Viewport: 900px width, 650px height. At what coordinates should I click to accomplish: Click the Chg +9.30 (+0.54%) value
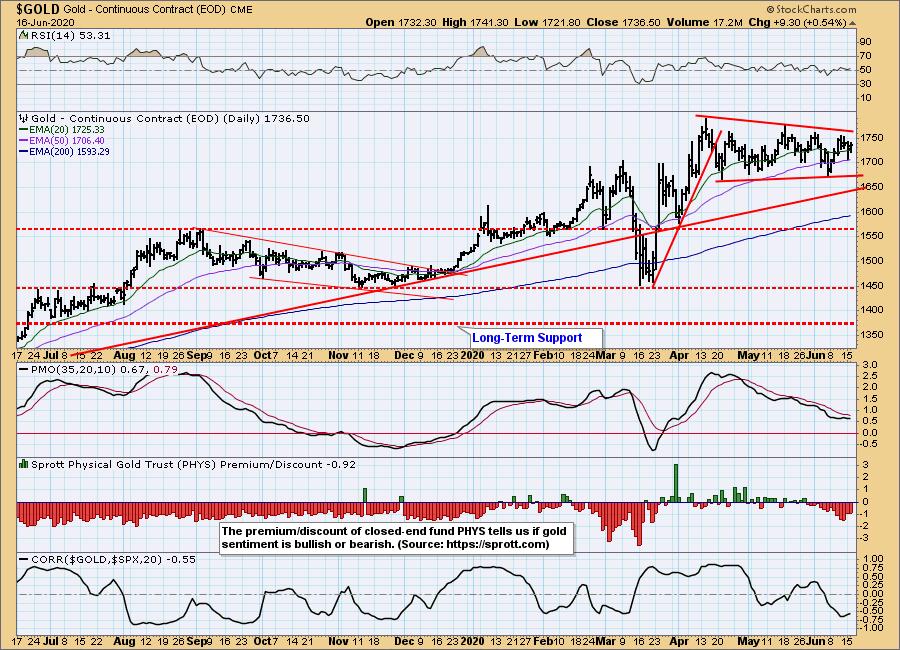pyautogui.click(x=797, y=22)
